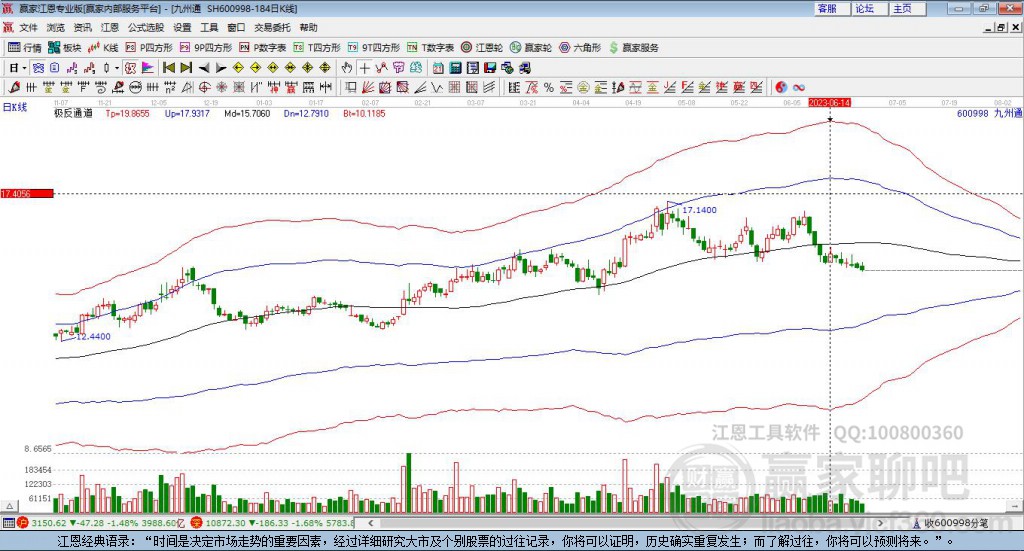Select the polyline drawing tool

pos(381,68)
